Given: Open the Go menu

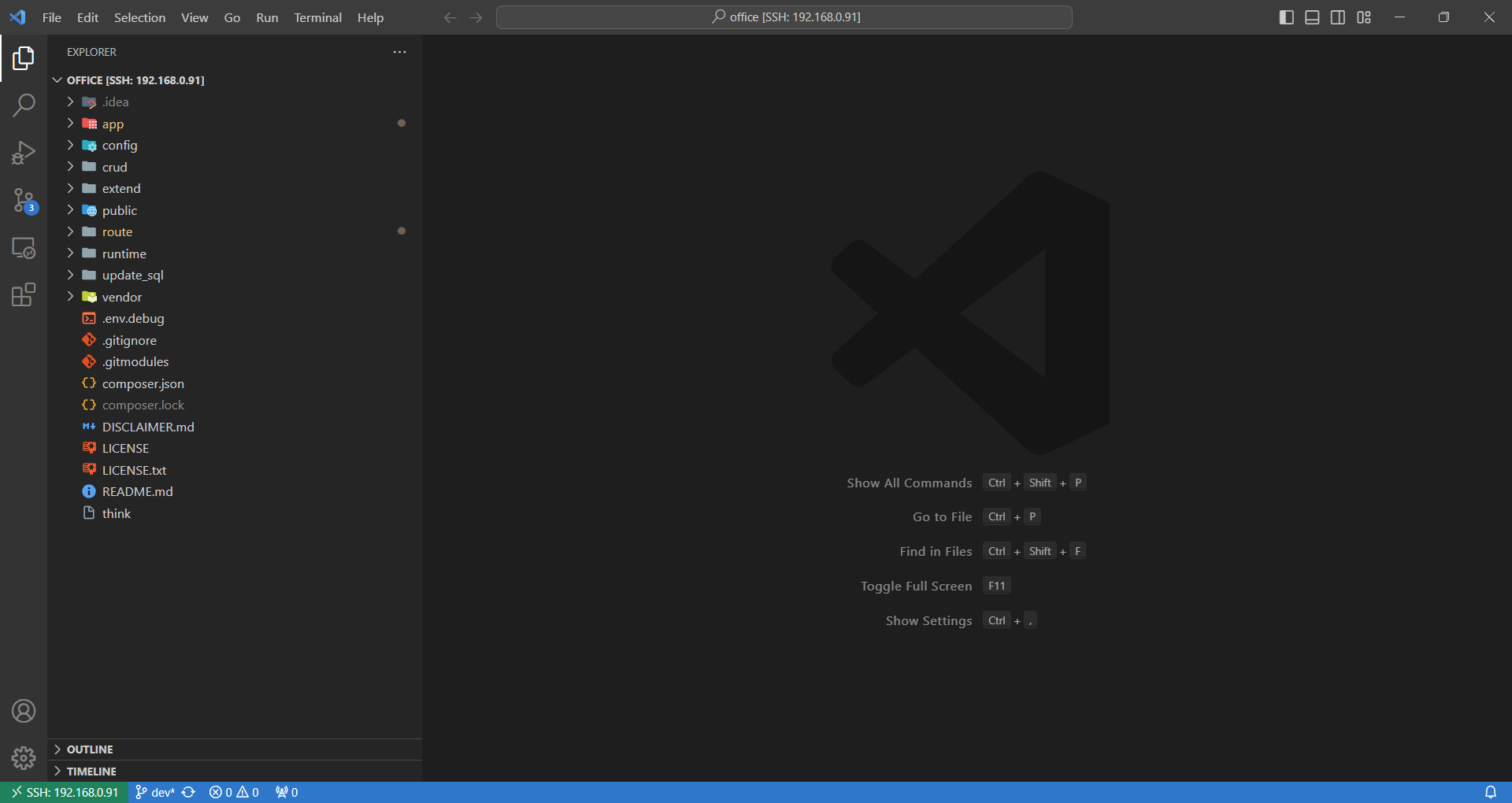Looking at the screenshot, I should pos(232,17).
